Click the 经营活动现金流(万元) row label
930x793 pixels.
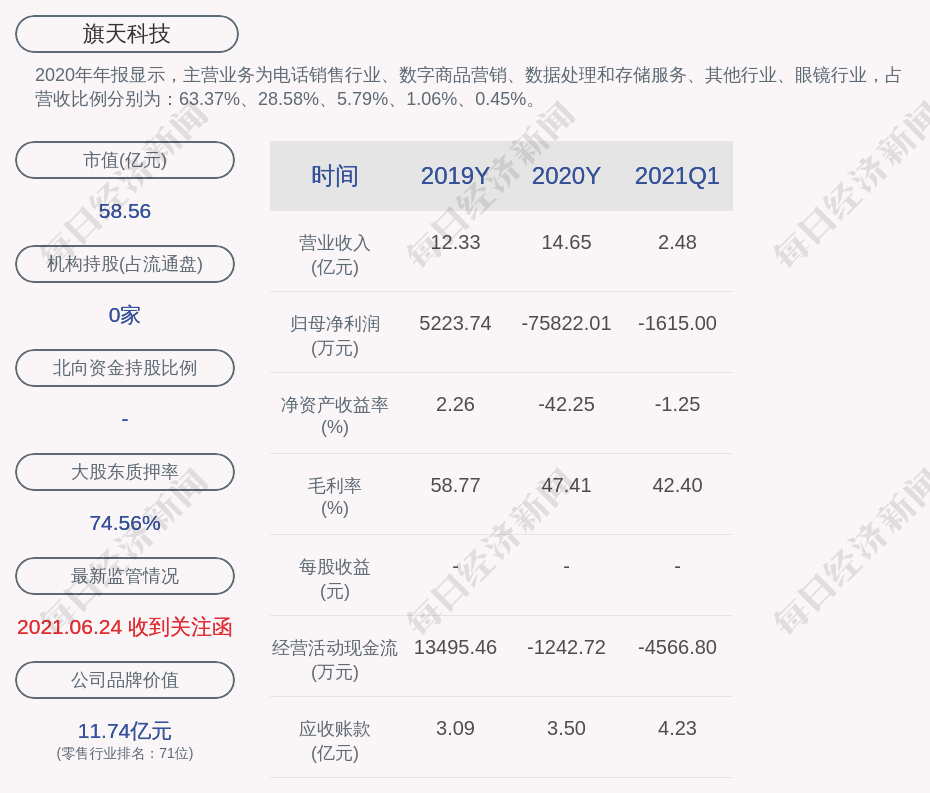click(335, 660)
